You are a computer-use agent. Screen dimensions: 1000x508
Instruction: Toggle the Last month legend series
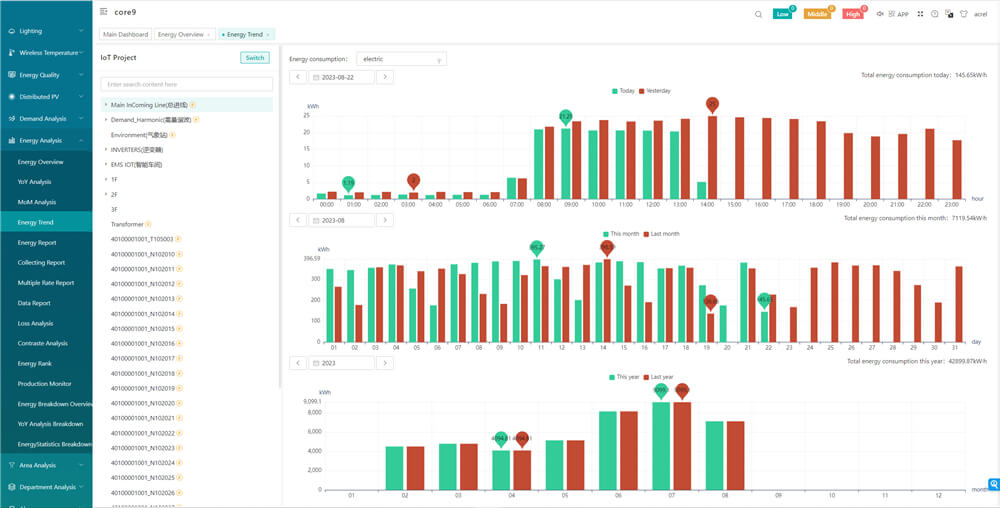[x=662, y=234]
